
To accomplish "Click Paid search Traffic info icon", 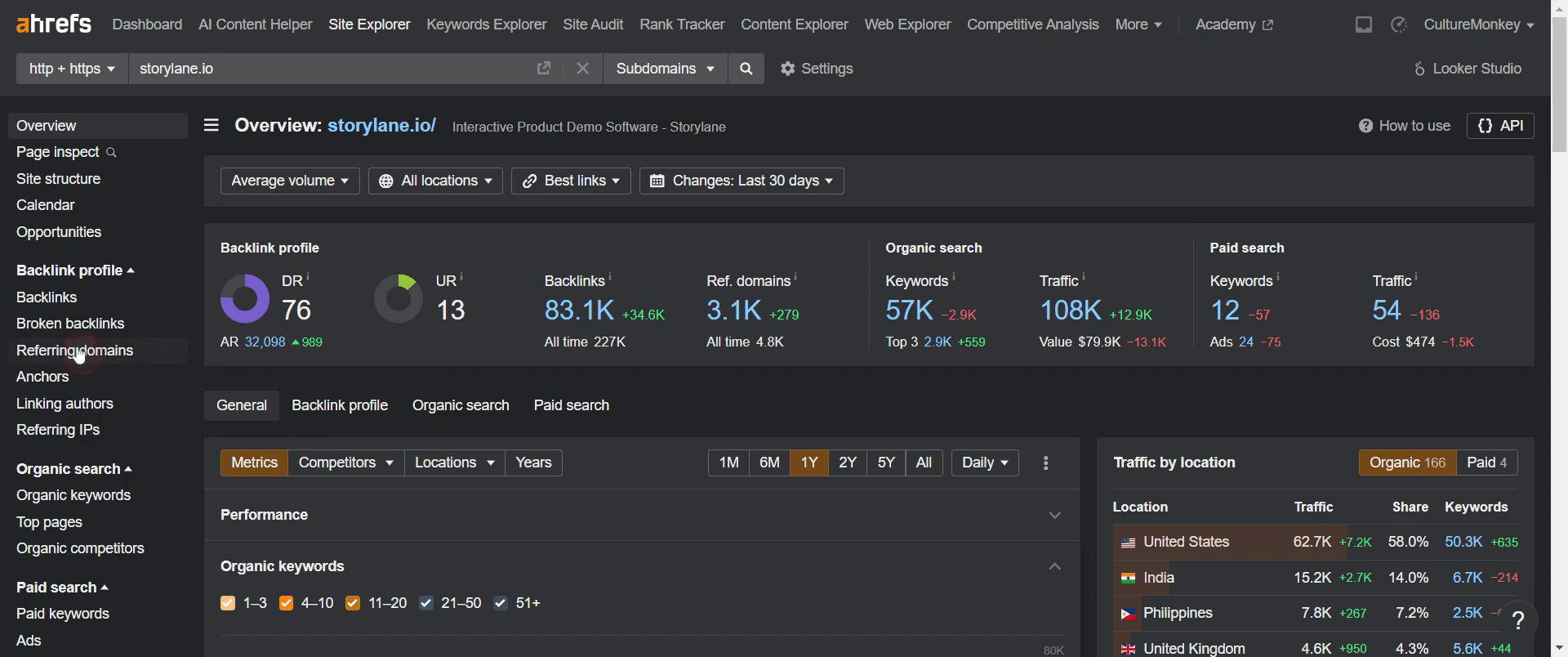I will [x=1416, y=277].
